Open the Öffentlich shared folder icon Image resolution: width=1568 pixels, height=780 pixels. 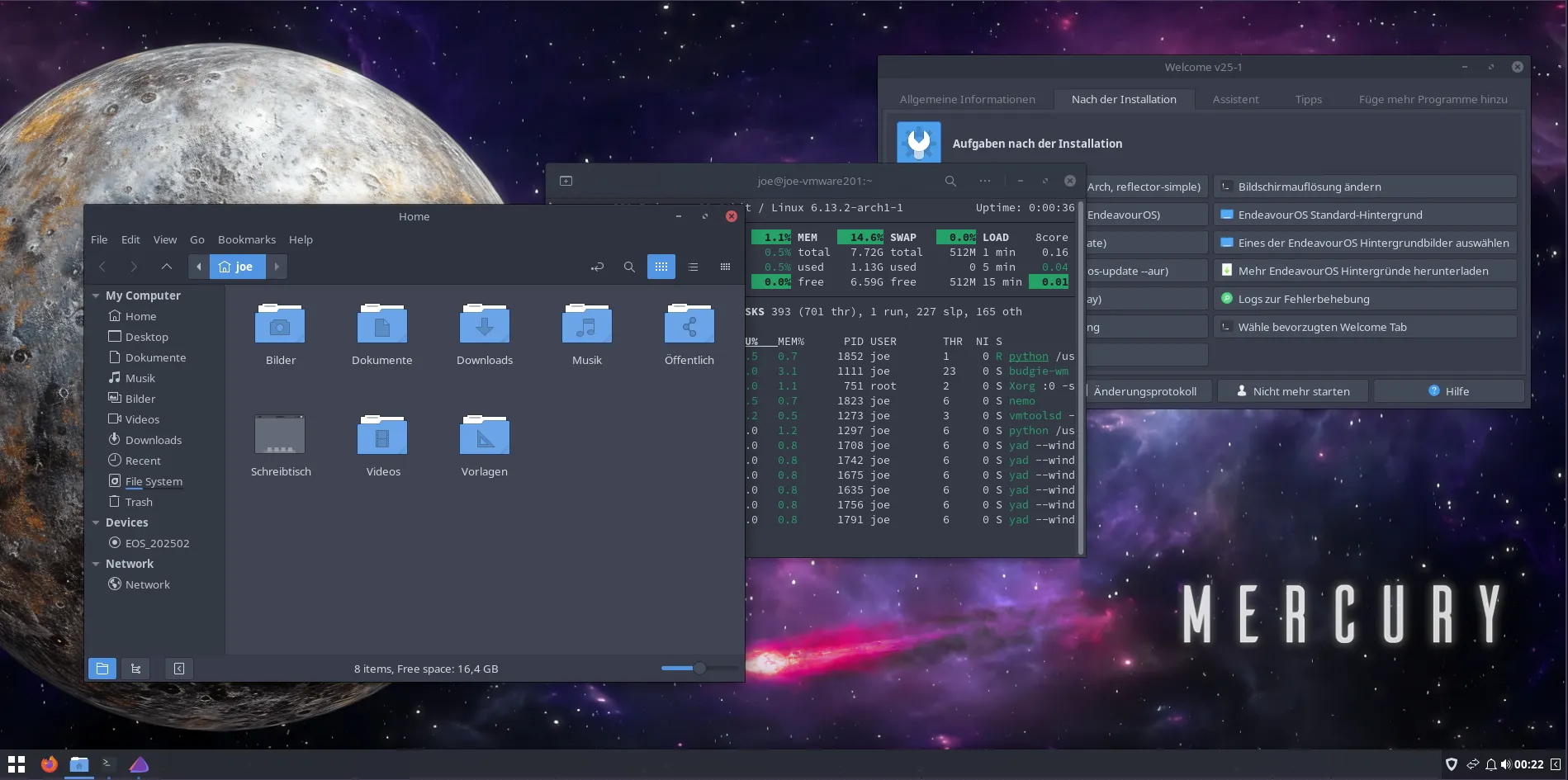[x=689, y=324]
